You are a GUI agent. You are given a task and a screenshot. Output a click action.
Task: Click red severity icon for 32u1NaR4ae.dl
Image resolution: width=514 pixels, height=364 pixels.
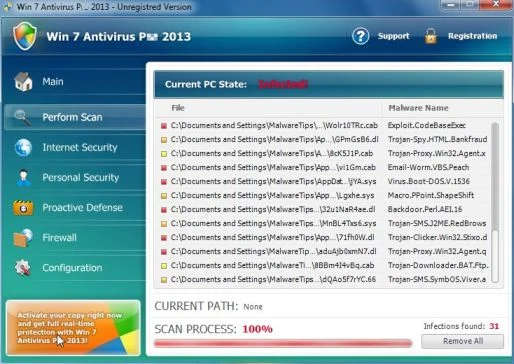[164, 210]
